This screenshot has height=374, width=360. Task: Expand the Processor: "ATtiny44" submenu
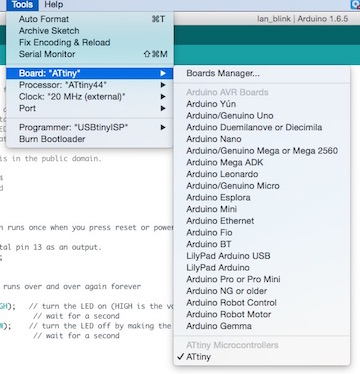point(90,85)
